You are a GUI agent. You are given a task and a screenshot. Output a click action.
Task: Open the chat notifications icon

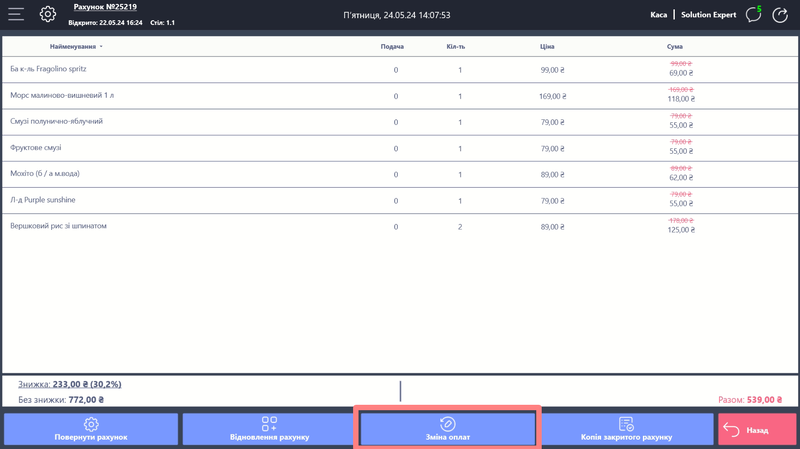[x=753, y=15]
